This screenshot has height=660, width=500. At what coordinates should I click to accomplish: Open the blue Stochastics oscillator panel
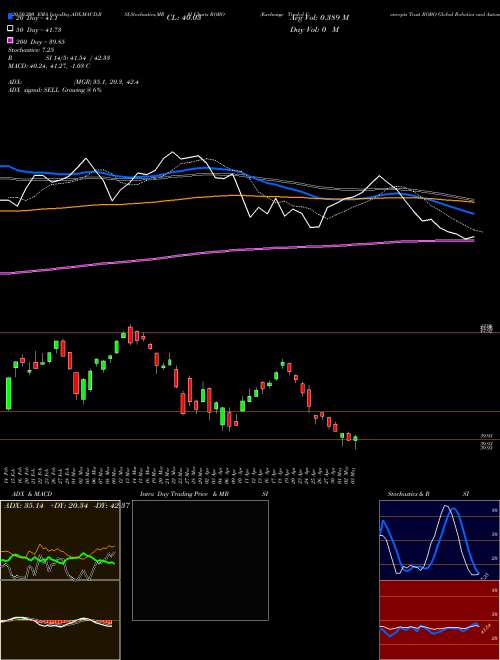[x=439, y=540]
